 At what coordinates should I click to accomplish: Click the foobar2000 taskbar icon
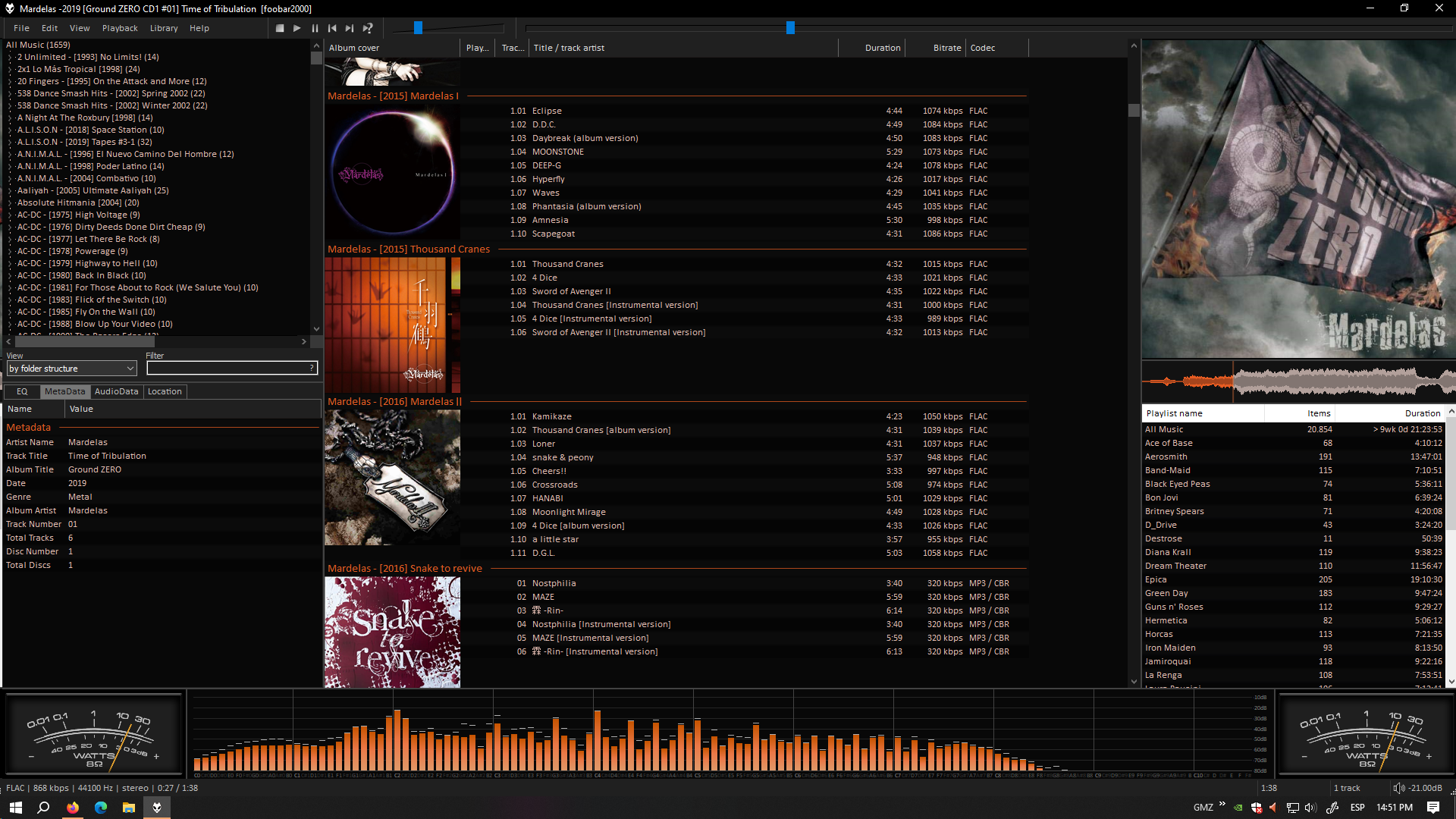tap(157, 808)
